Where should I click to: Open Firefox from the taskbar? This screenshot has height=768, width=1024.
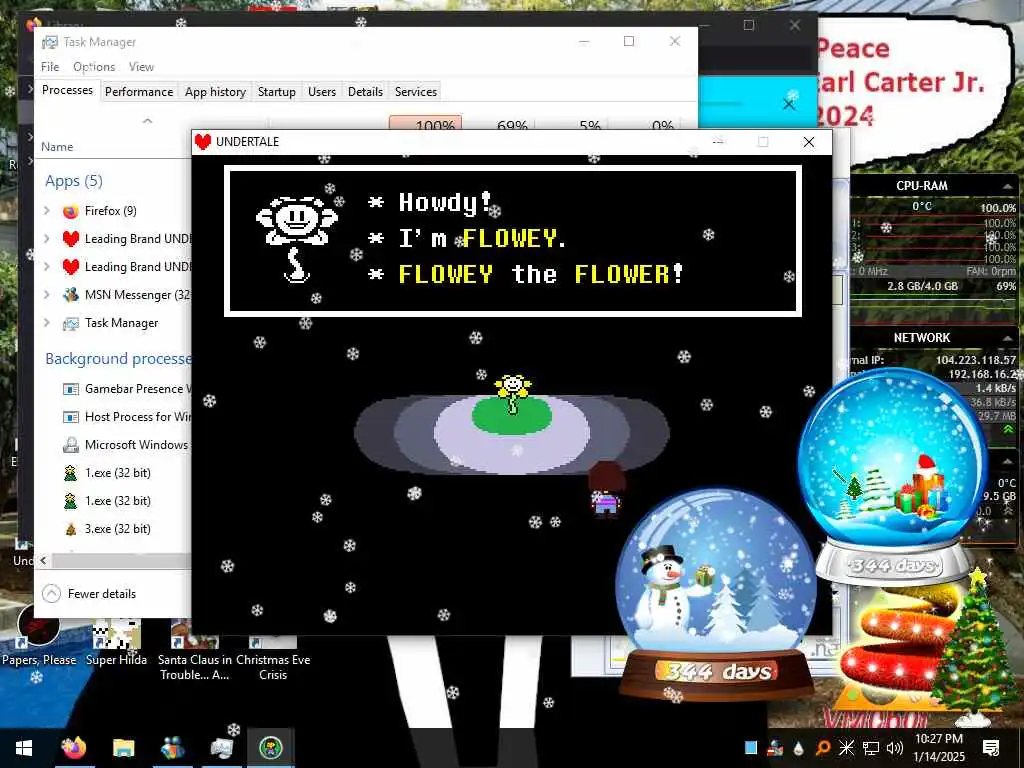(x=74, y=748)
